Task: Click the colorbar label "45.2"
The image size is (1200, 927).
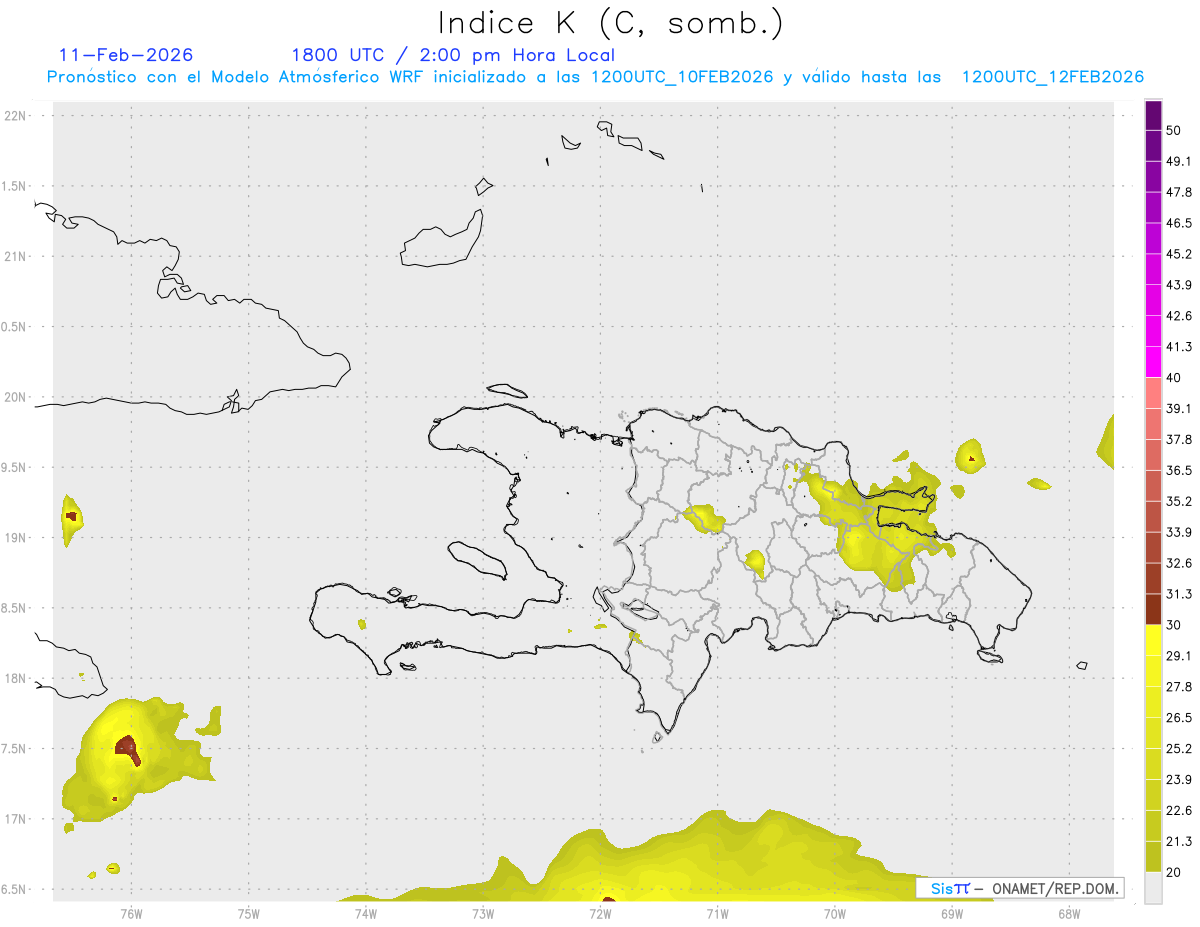Action: [x=1179, y=255]
